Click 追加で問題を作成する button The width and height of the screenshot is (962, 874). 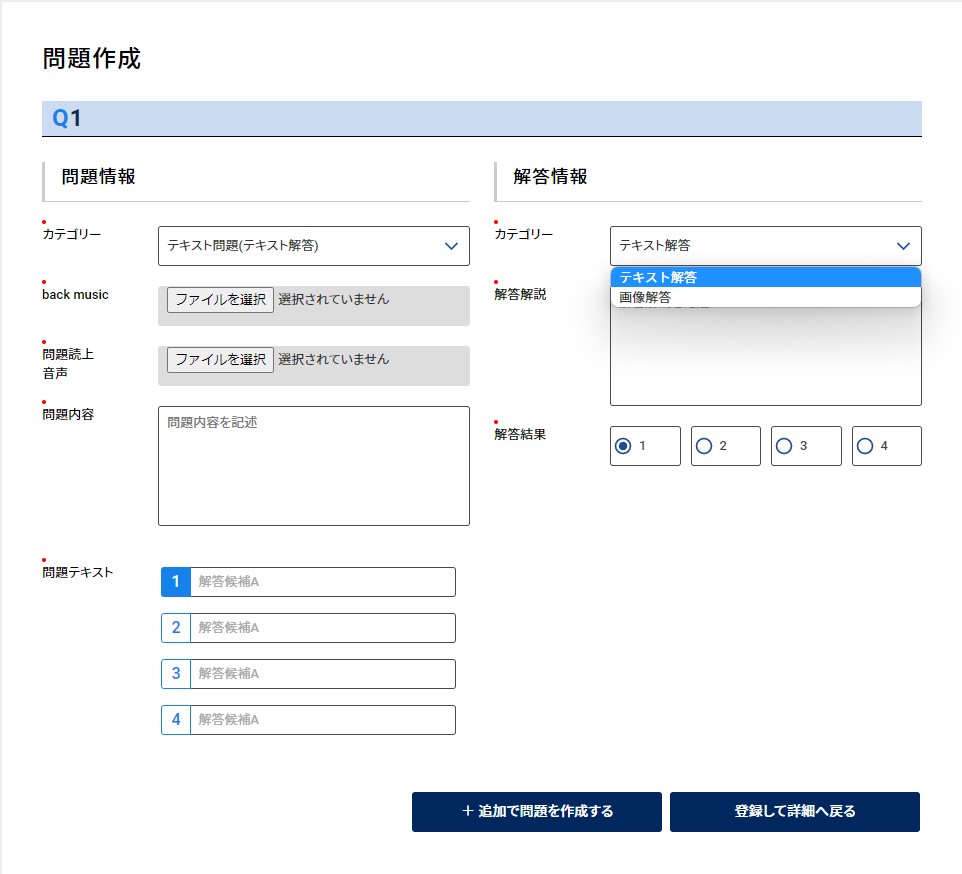[x=537, y=812]
